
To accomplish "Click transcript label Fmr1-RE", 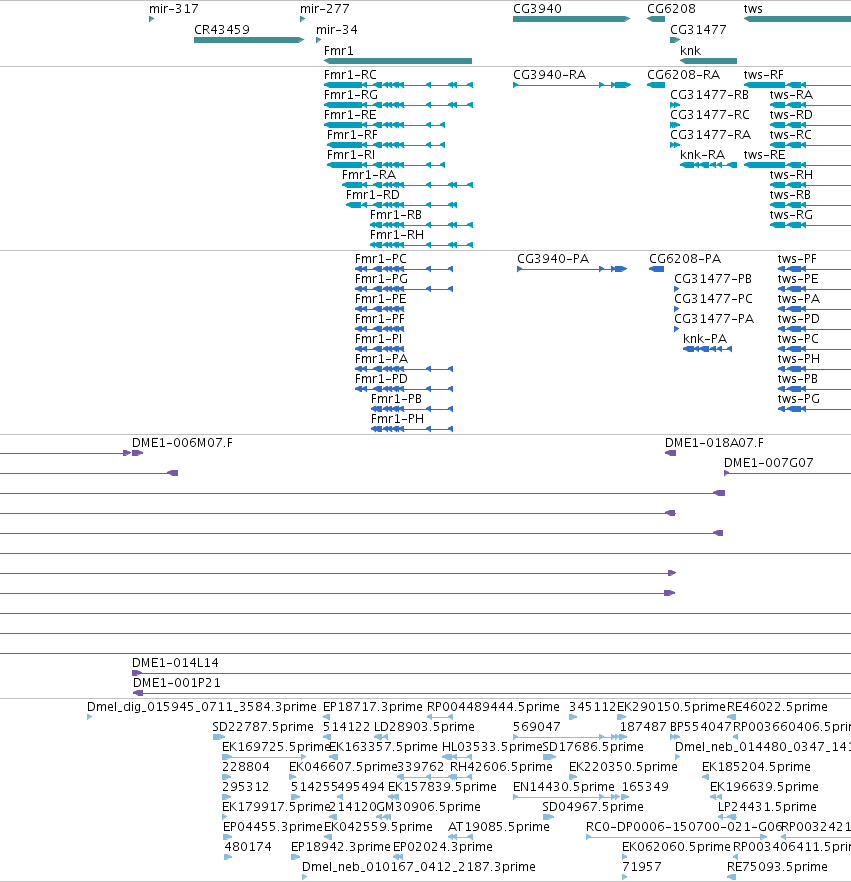I will pos(350,115).
